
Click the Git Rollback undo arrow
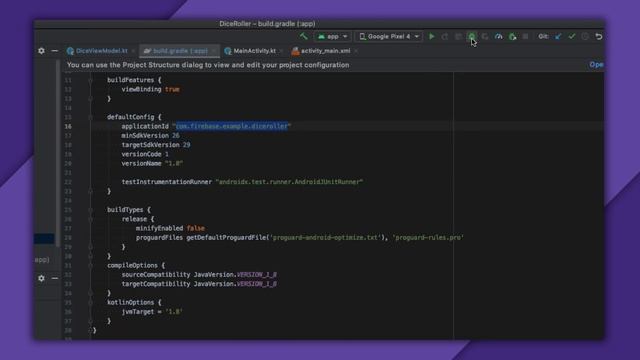(x=599, y=36)
